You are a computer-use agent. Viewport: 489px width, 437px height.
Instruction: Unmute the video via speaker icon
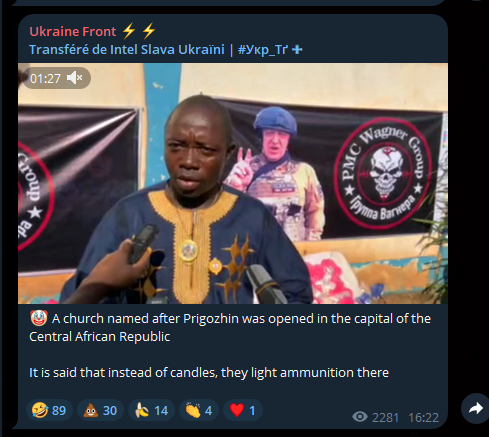tap(75, 78)
